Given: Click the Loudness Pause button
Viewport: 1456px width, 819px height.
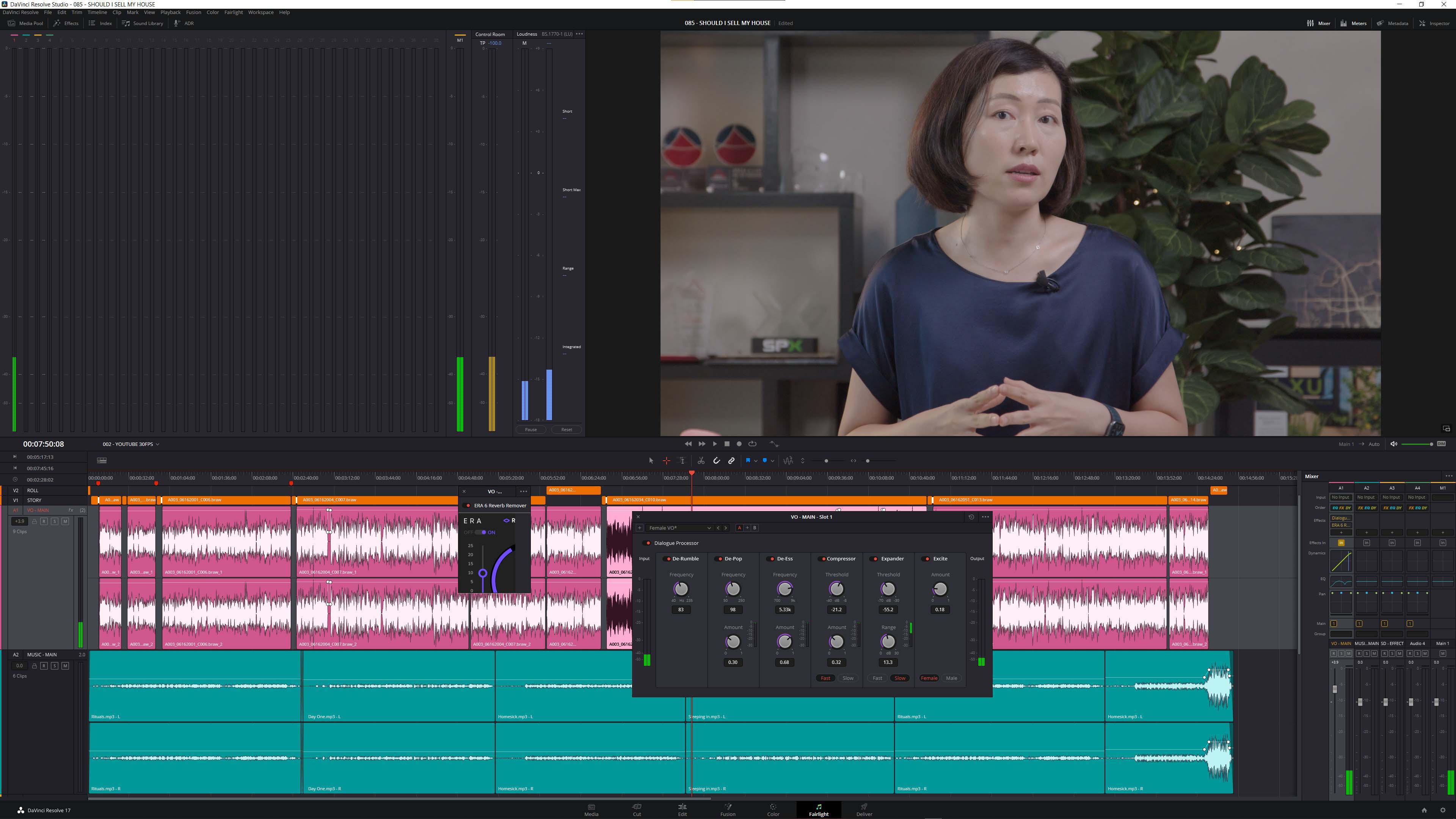Looking at the screenshot, I should point(531,430).
